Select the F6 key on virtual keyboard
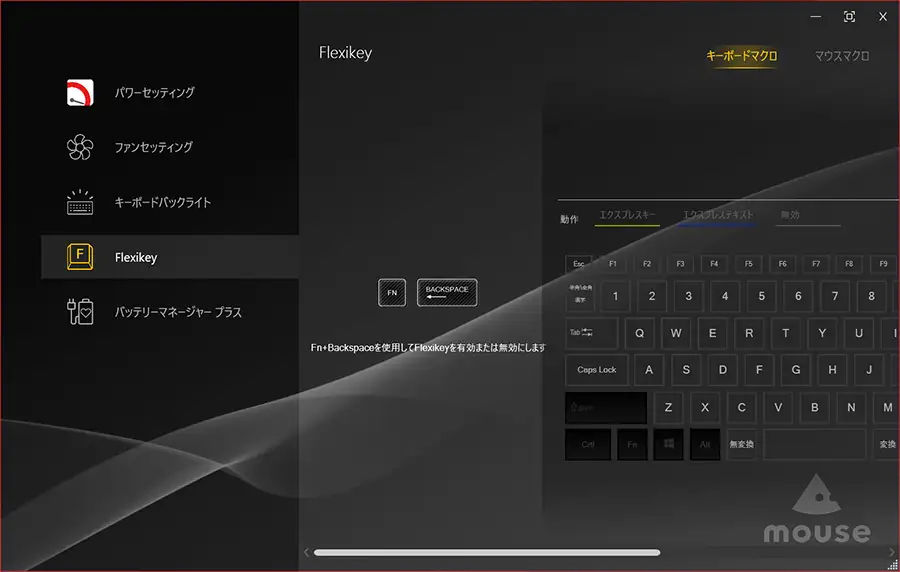The width and height of the screenshot is (900, 572). click(x=782, y=264)
